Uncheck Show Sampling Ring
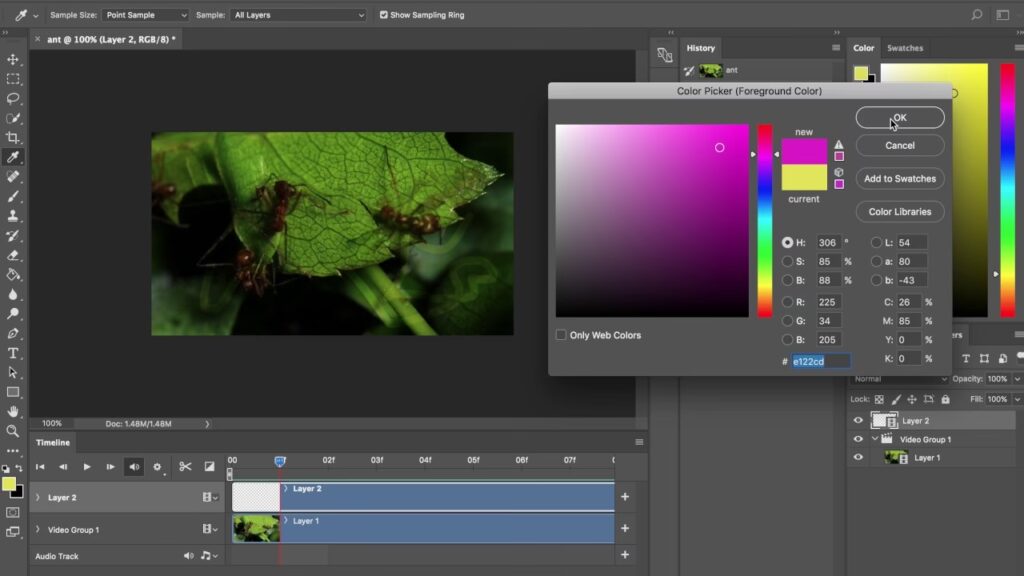The image size is (1024, 576). coord(384,15)
